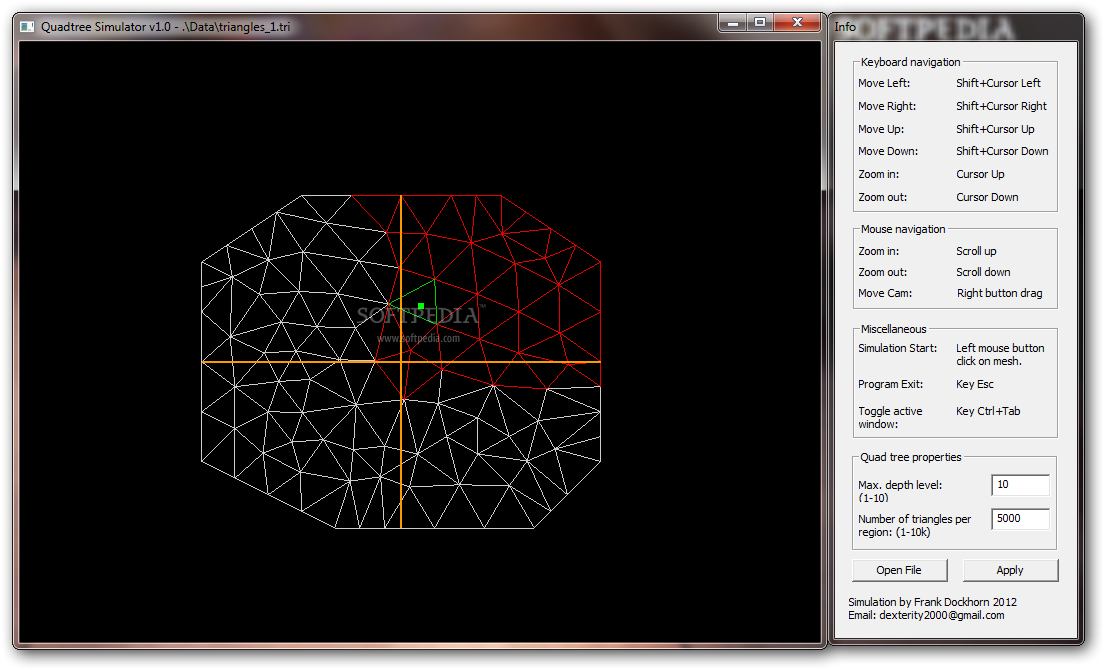This screenshot has width=1105, height=670.
Task: Select the green point marker in the mesh
Action: click(421, 306)
